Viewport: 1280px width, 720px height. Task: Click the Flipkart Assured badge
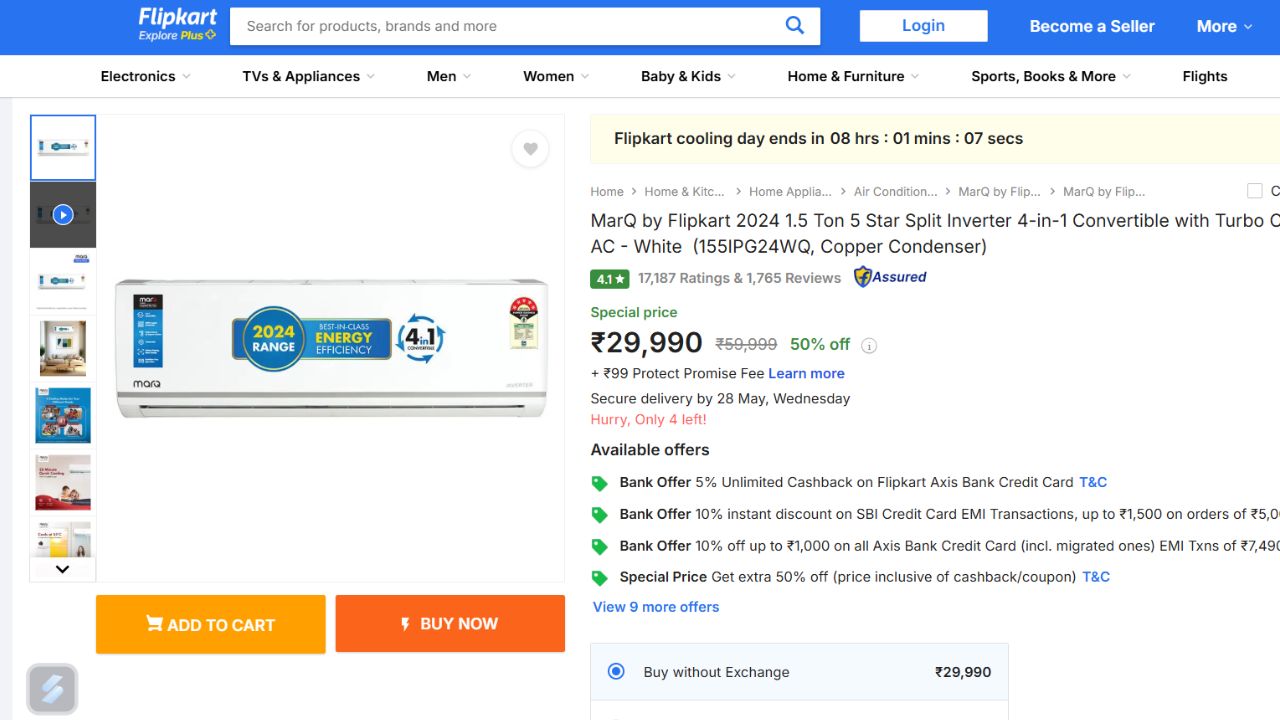(x=890, y=277)
